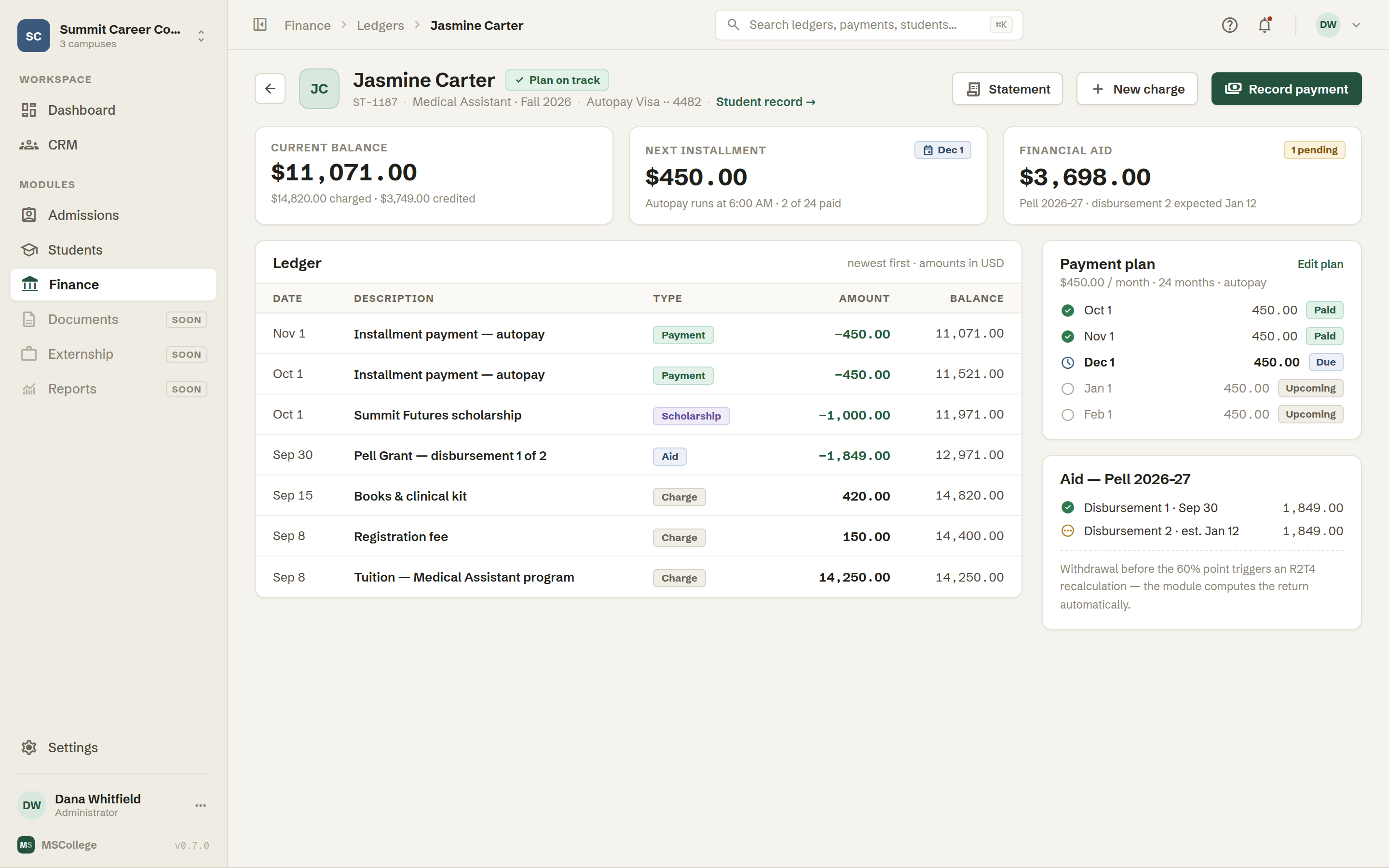Image resolution: width=1389 pixels, height=868 pixels.
Task: Click the Scholarship type tag
Action: point(691,416)
